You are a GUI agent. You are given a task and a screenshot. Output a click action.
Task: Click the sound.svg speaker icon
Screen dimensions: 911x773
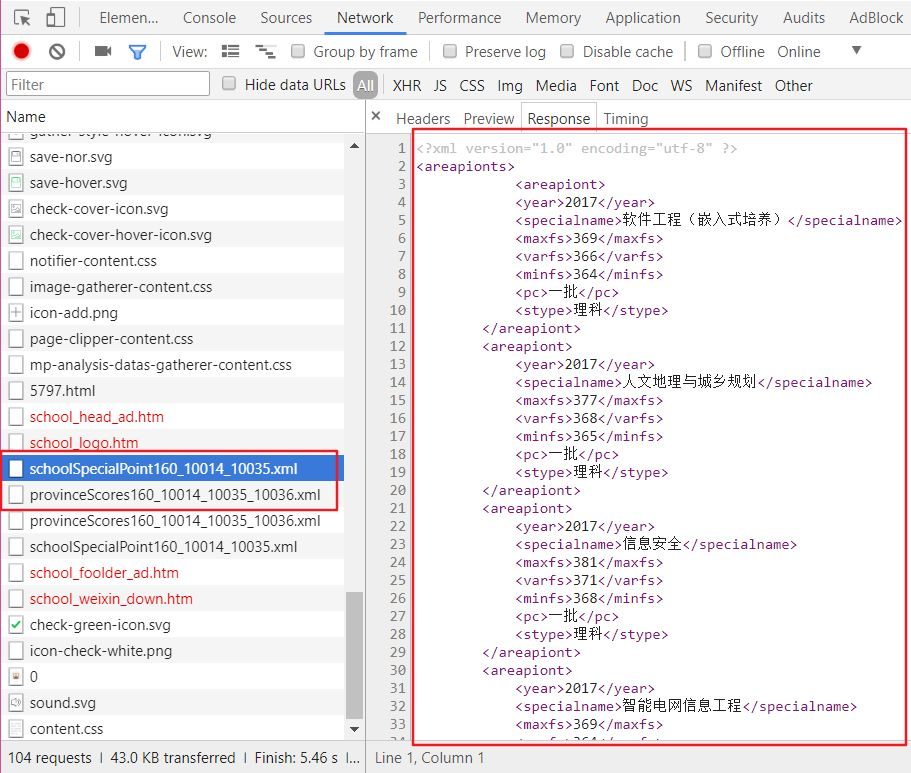pos(16,703)
